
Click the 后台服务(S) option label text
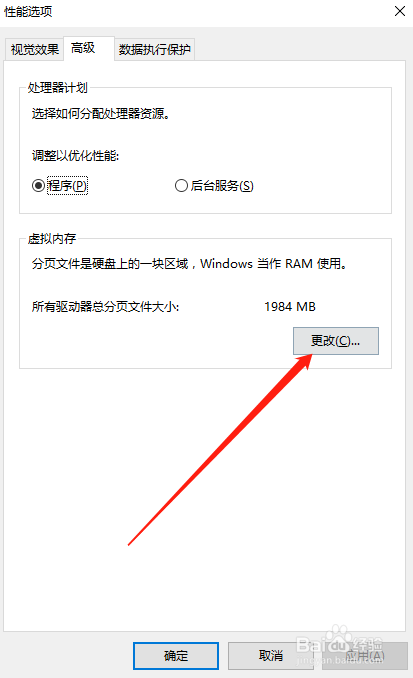coord(222,186)
